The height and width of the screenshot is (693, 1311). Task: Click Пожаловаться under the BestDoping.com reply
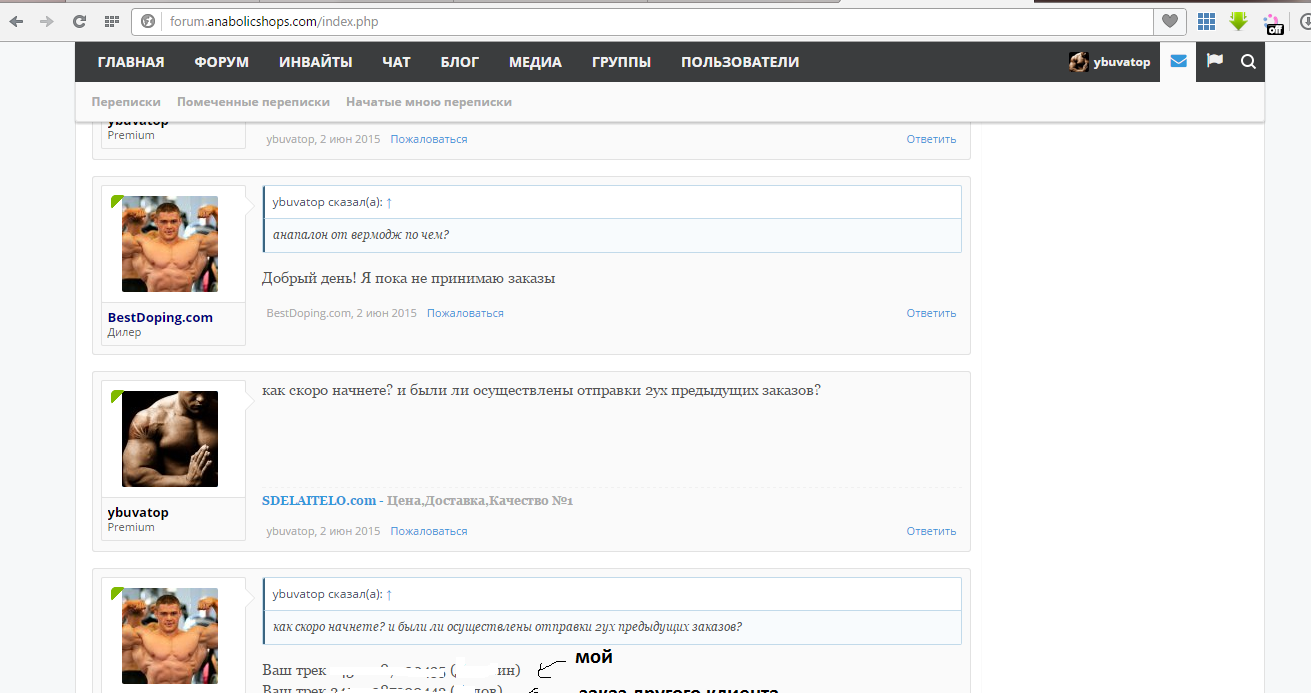pos(465,313)
